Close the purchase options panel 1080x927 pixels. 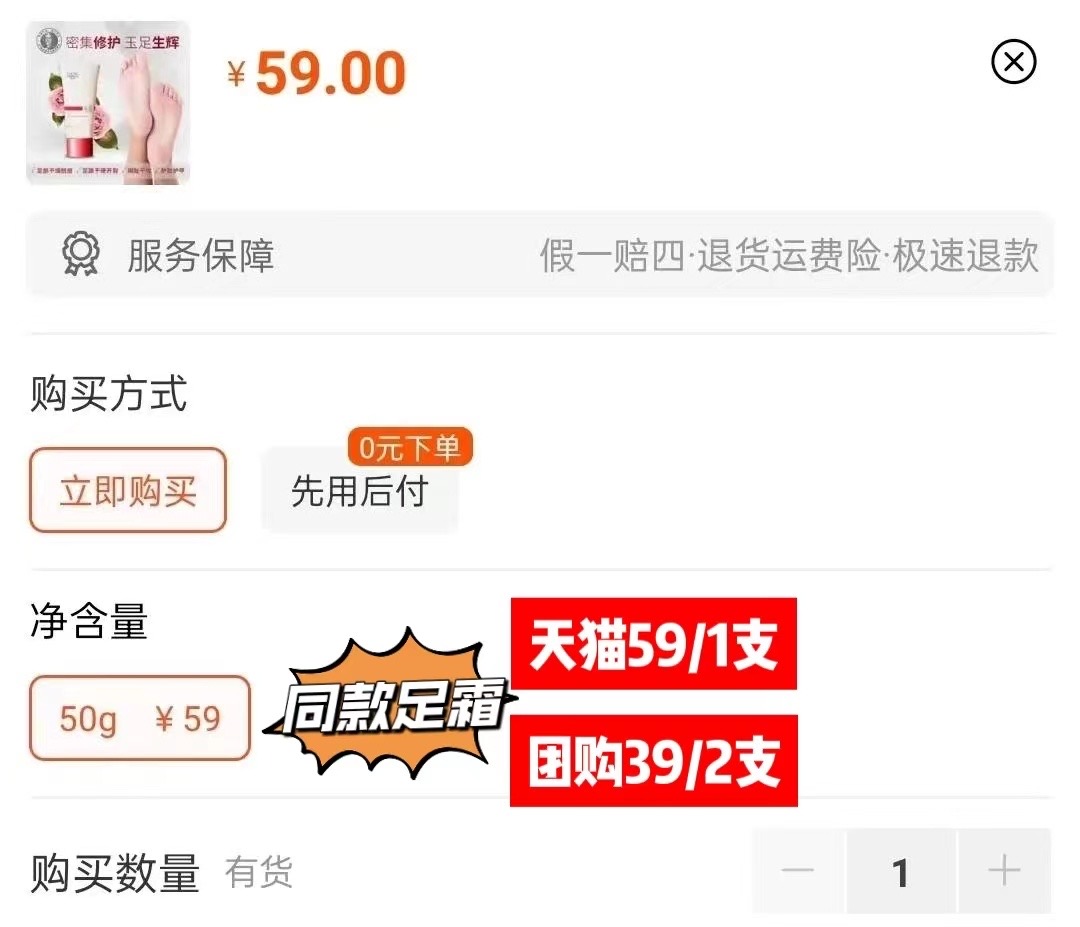click(x=1013, y=62)
